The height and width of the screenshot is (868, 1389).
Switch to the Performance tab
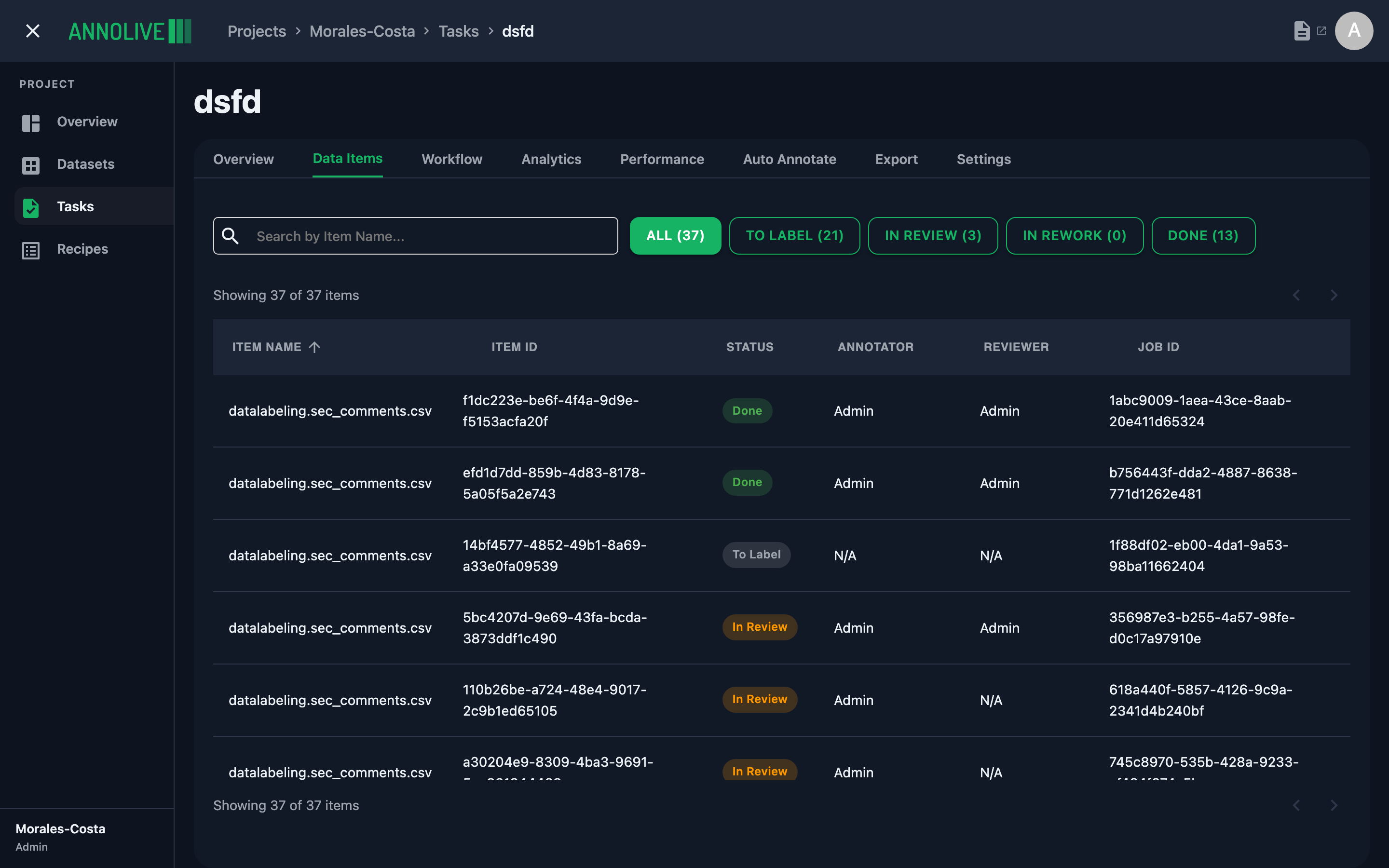tap(662, 159)
